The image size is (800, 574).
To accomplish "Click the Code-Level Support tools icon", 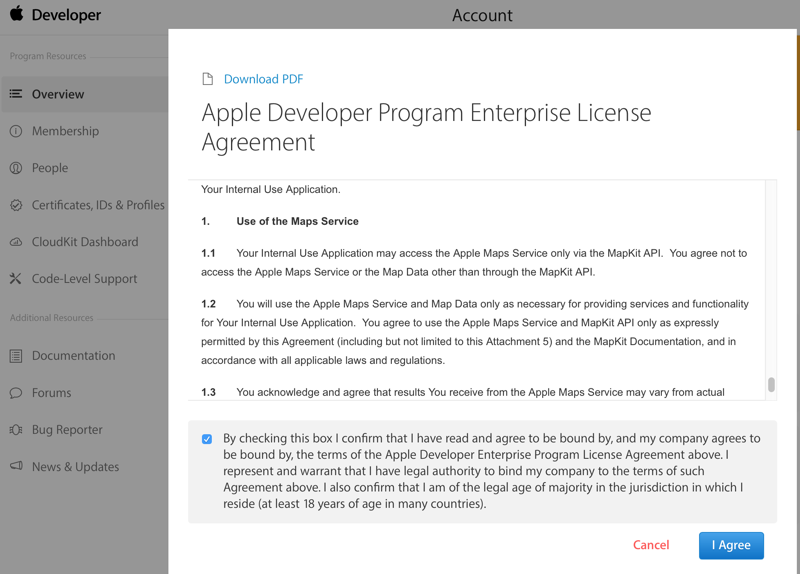I will (16, 279).
